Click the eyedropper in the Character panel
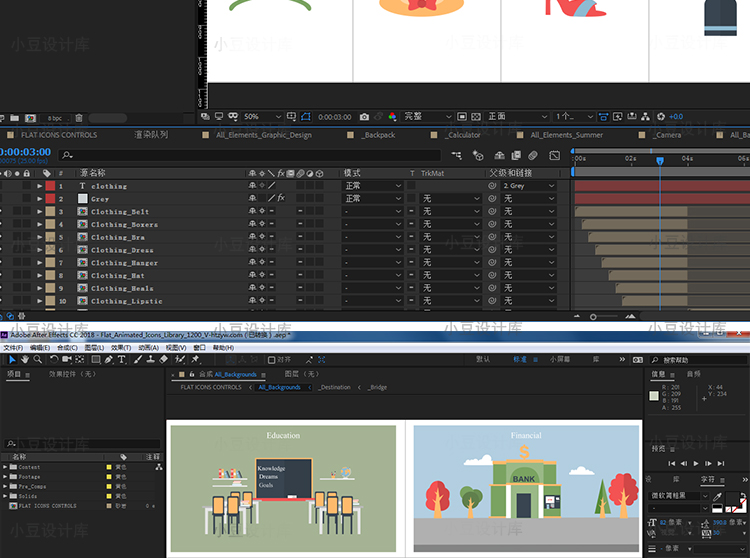 pyautogui.click(x=717, y=496)
